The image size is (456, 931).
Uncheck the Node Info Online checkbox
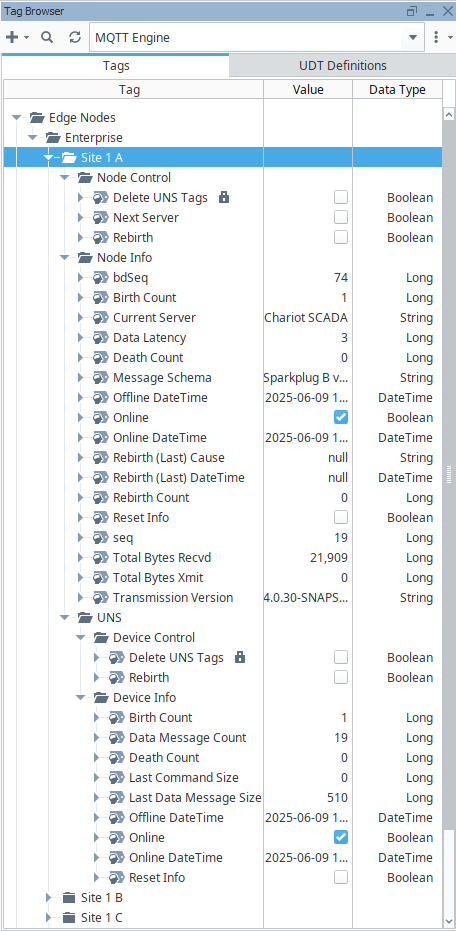click(x=341, y=417)
